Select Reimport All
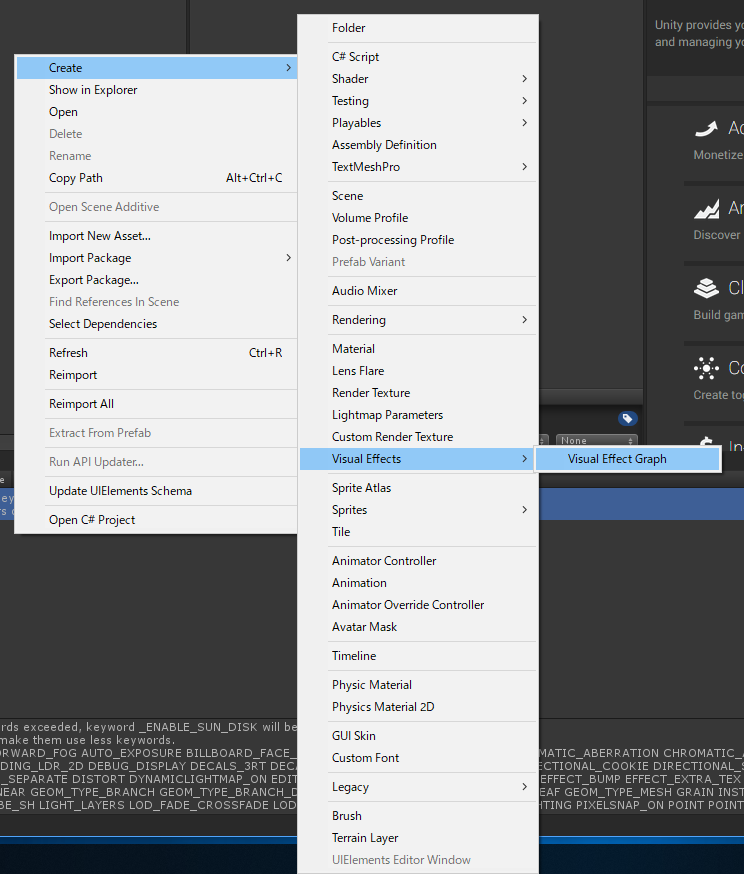 tap(156, 404)
